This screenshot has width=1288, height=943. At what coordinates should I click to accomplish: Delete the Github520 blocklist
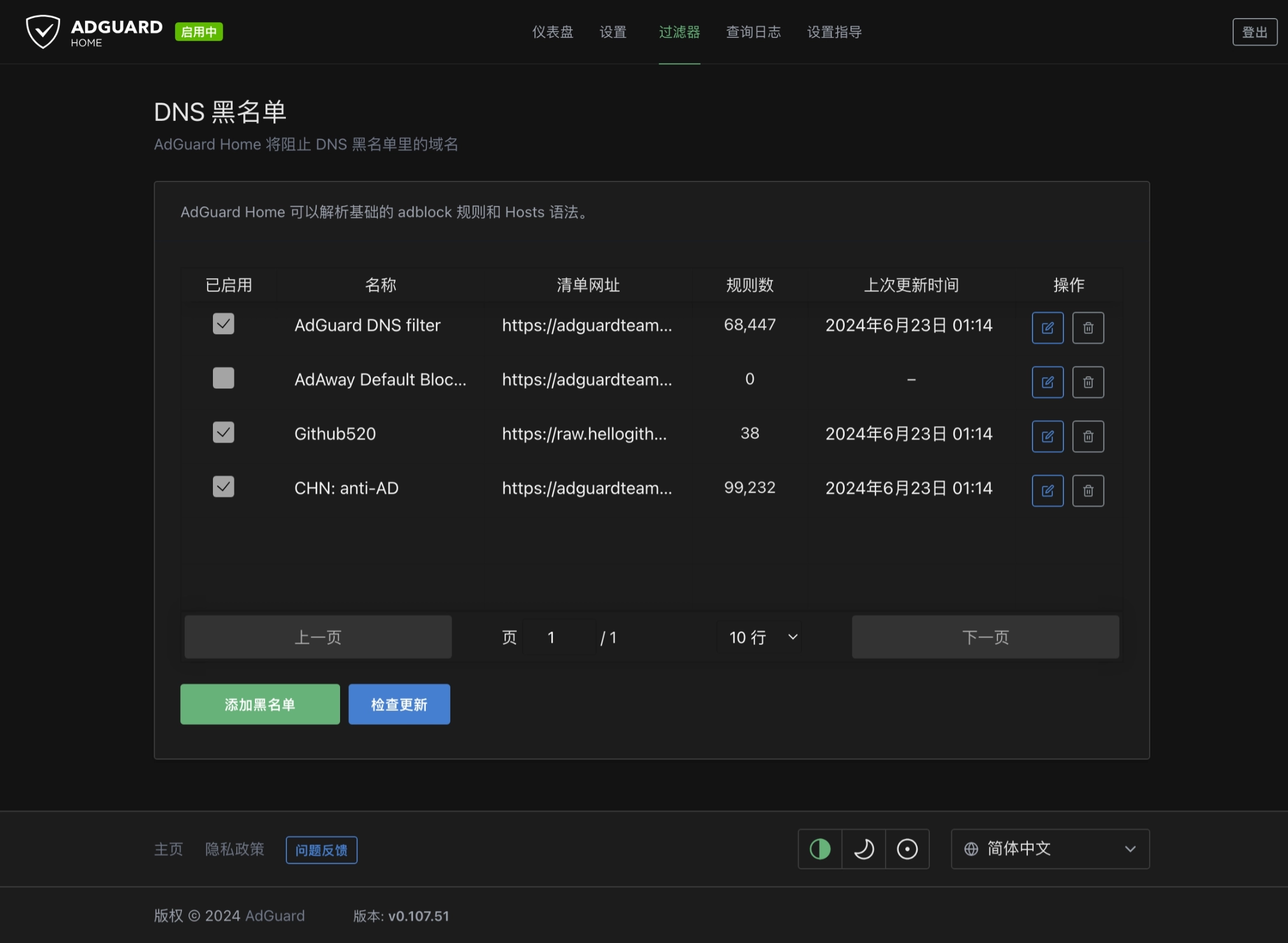click(1088, 436)
